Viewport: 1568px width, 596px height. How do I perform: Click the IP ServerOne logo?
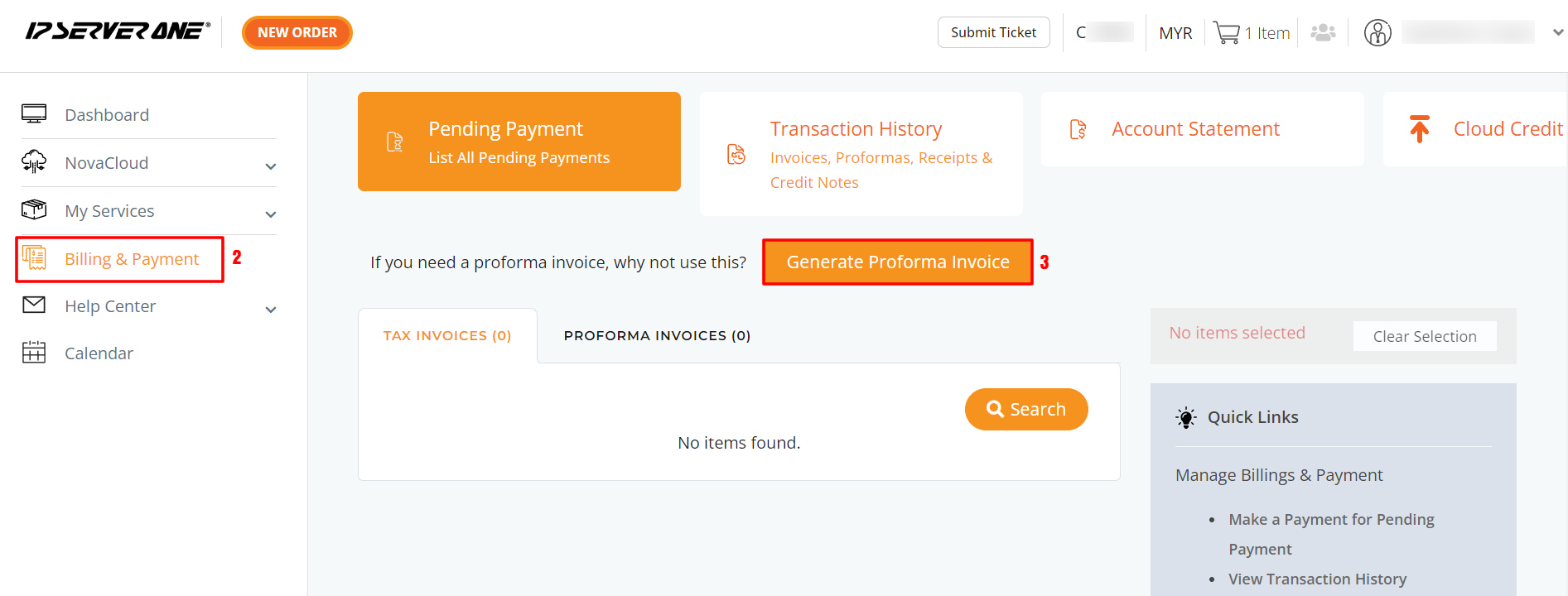pos(117,31)
